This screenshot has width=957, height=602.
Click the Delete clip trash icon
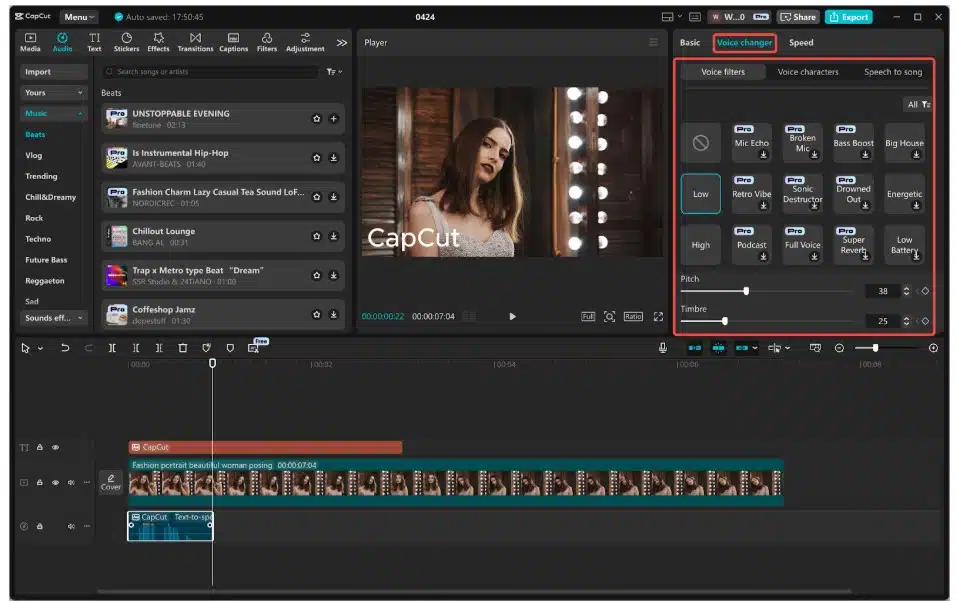click(182, 348)
